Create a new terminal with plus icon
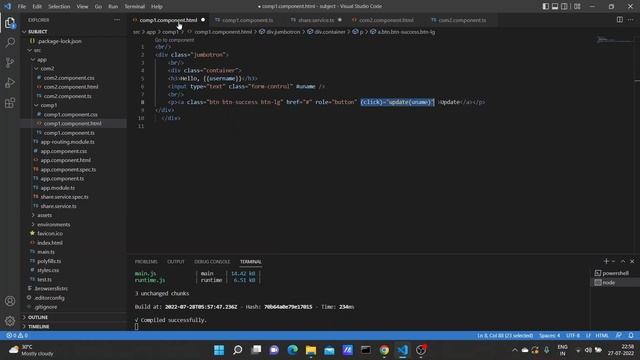This screenshot has width=640, height=360. [606, 261]
